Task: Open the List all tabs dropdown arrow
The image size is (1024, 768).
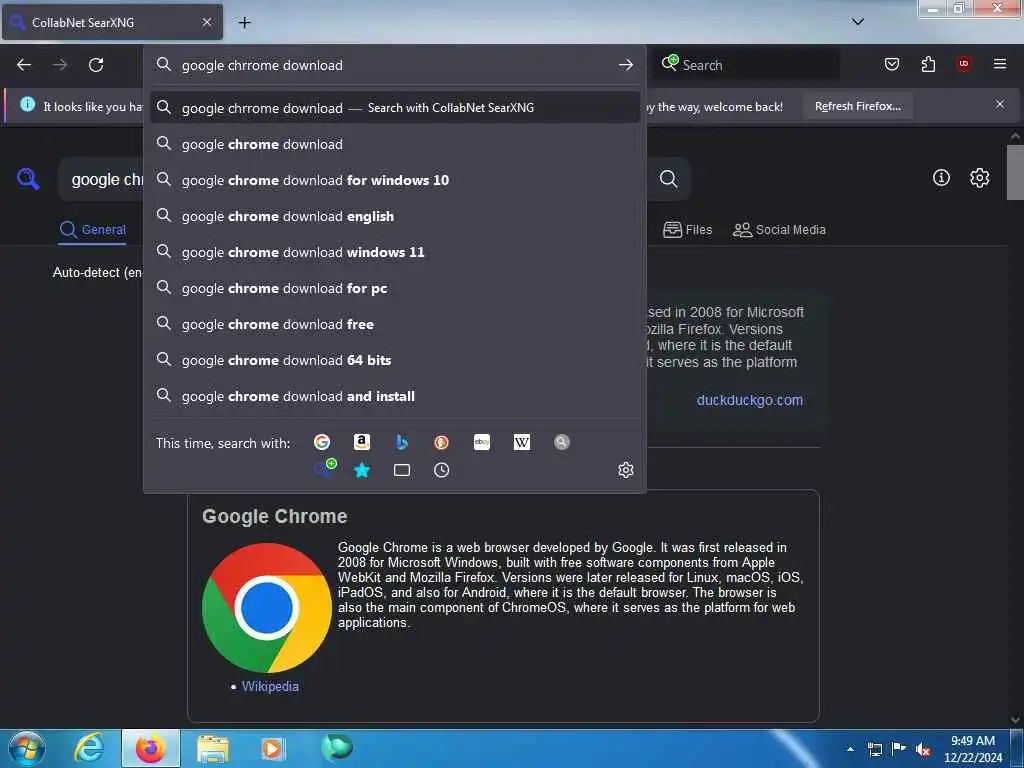Action: click(858, 22)
